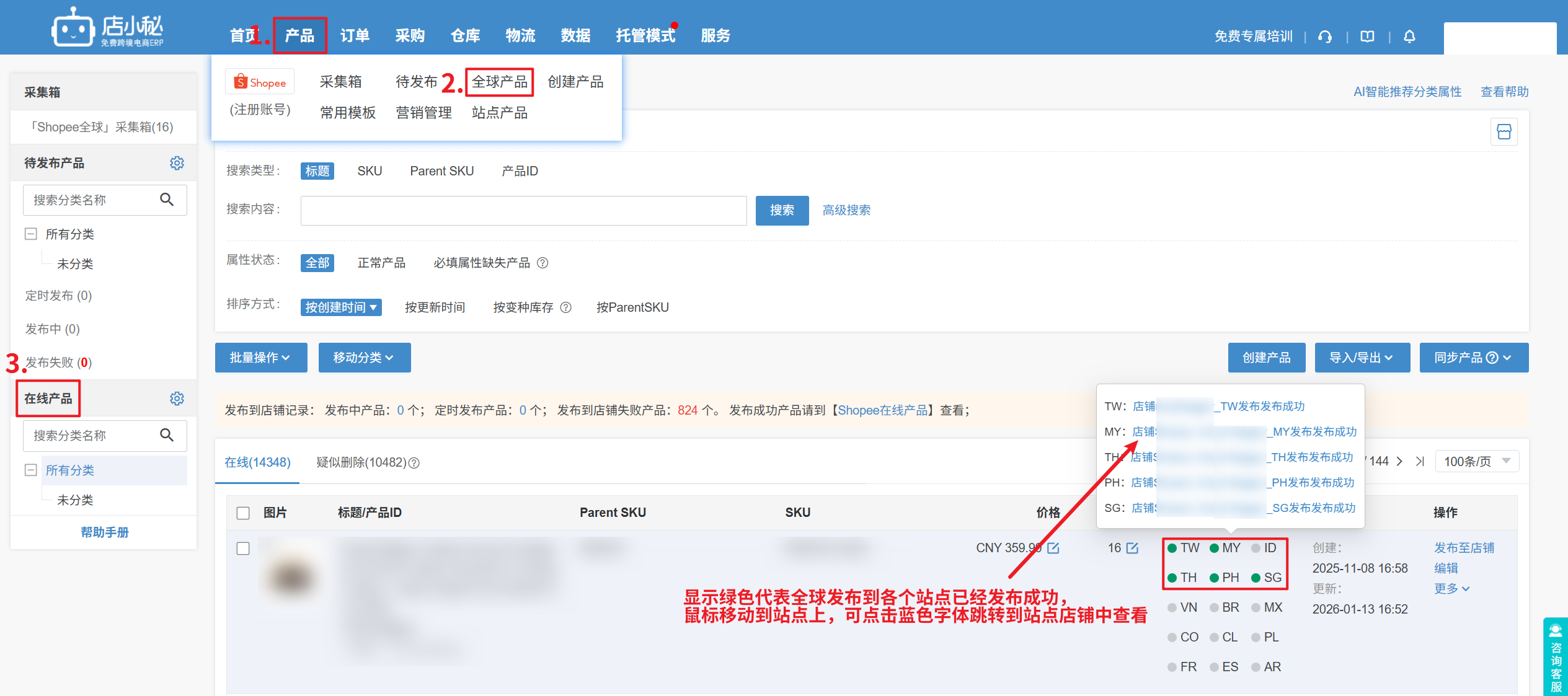This screenshot has width=1568, height=696.
Task: Click the store icon at panel top-right
Action: tap(1504, 131)
